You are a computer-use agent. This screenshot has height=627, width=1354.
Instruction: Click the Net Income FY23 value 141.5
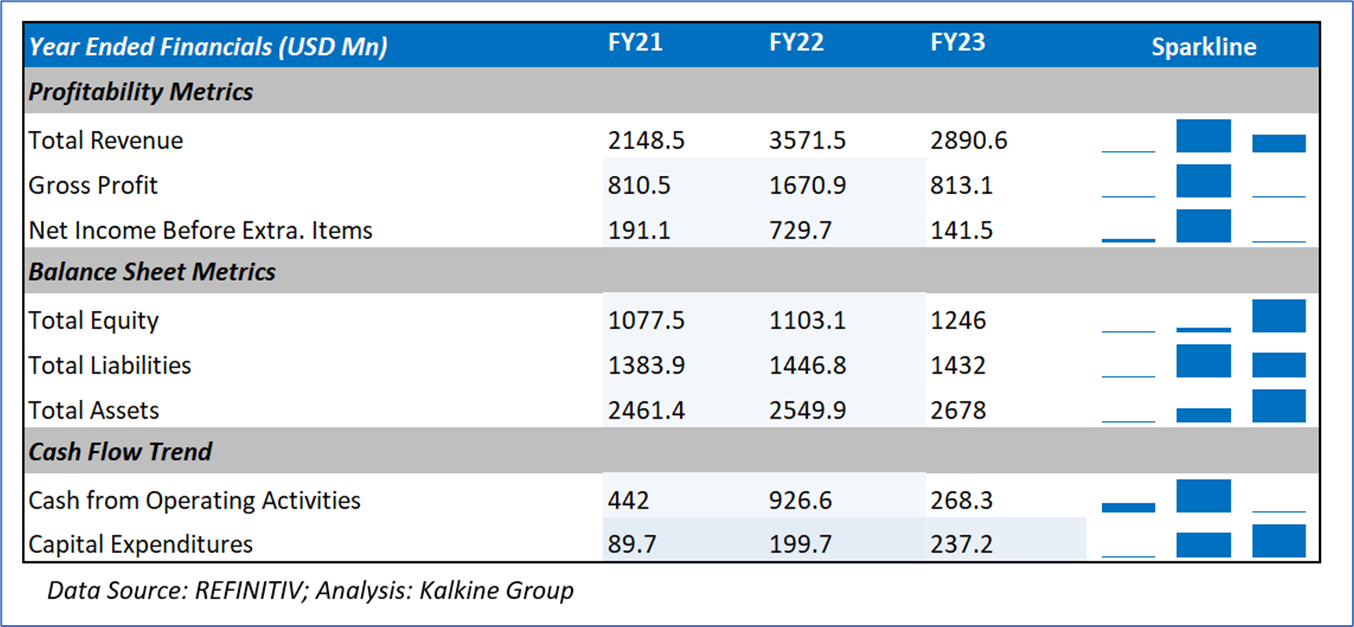961,231
